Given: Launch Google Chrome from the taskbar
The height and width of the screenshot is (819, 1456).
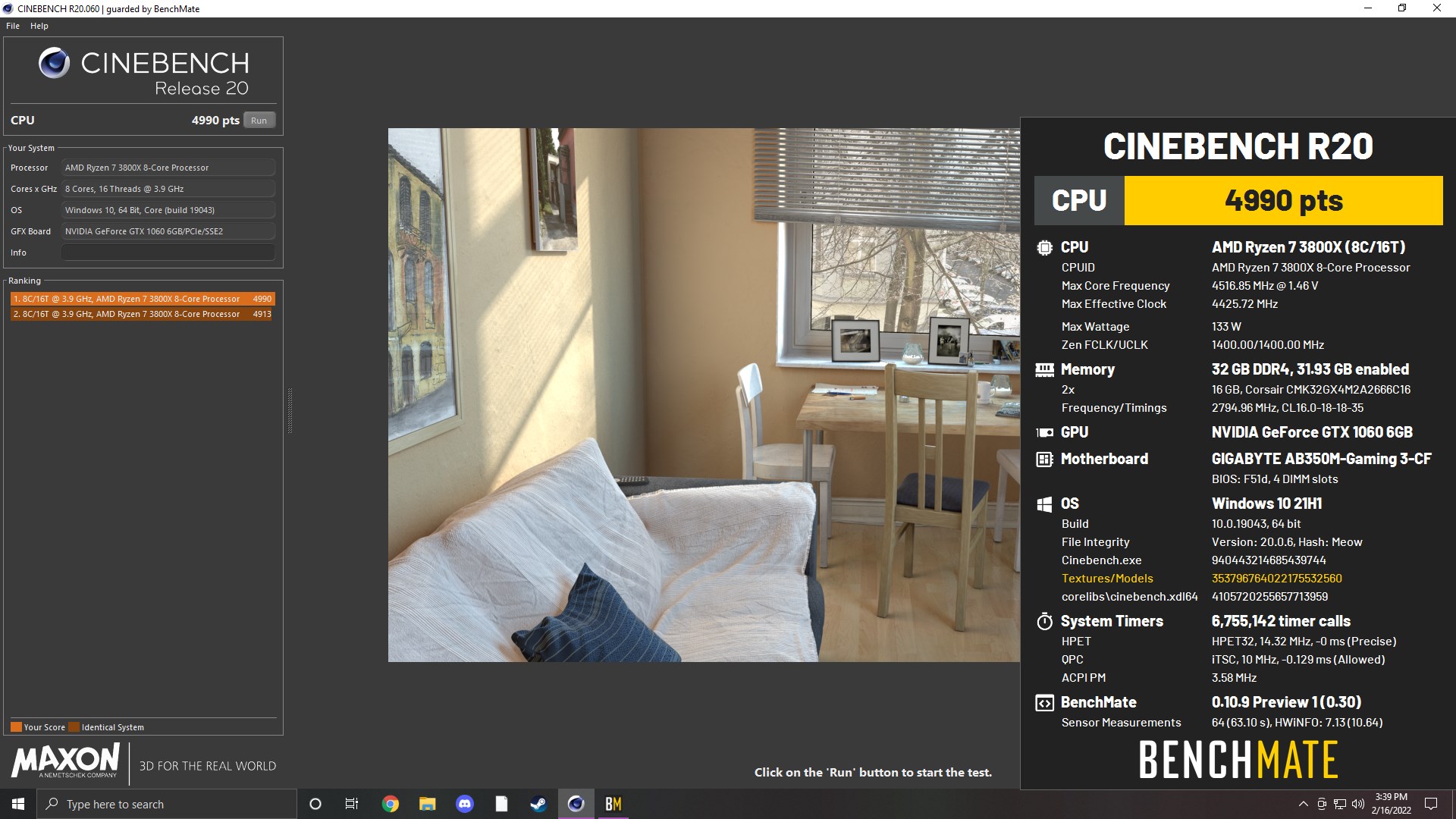Looking at the screenshot, I should 391,804.
